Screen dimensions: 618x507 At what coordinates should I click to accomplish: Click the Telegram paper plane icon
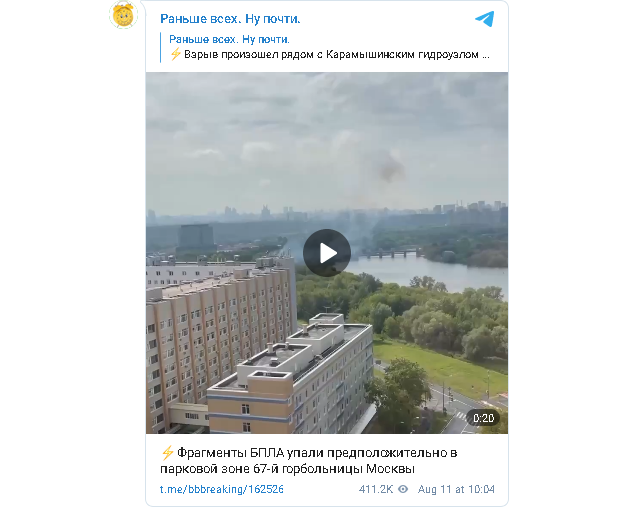click(484, 19)
